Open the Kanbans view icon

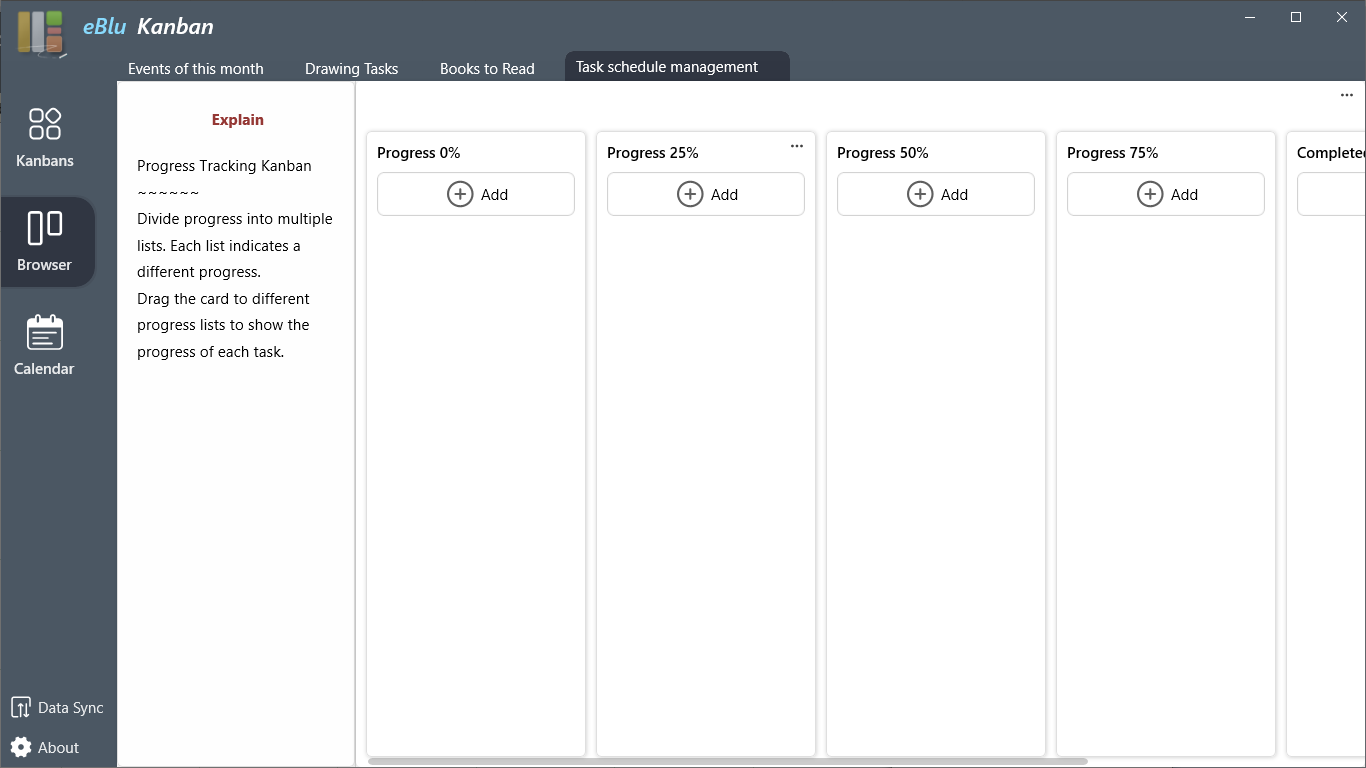coord(45,124)
